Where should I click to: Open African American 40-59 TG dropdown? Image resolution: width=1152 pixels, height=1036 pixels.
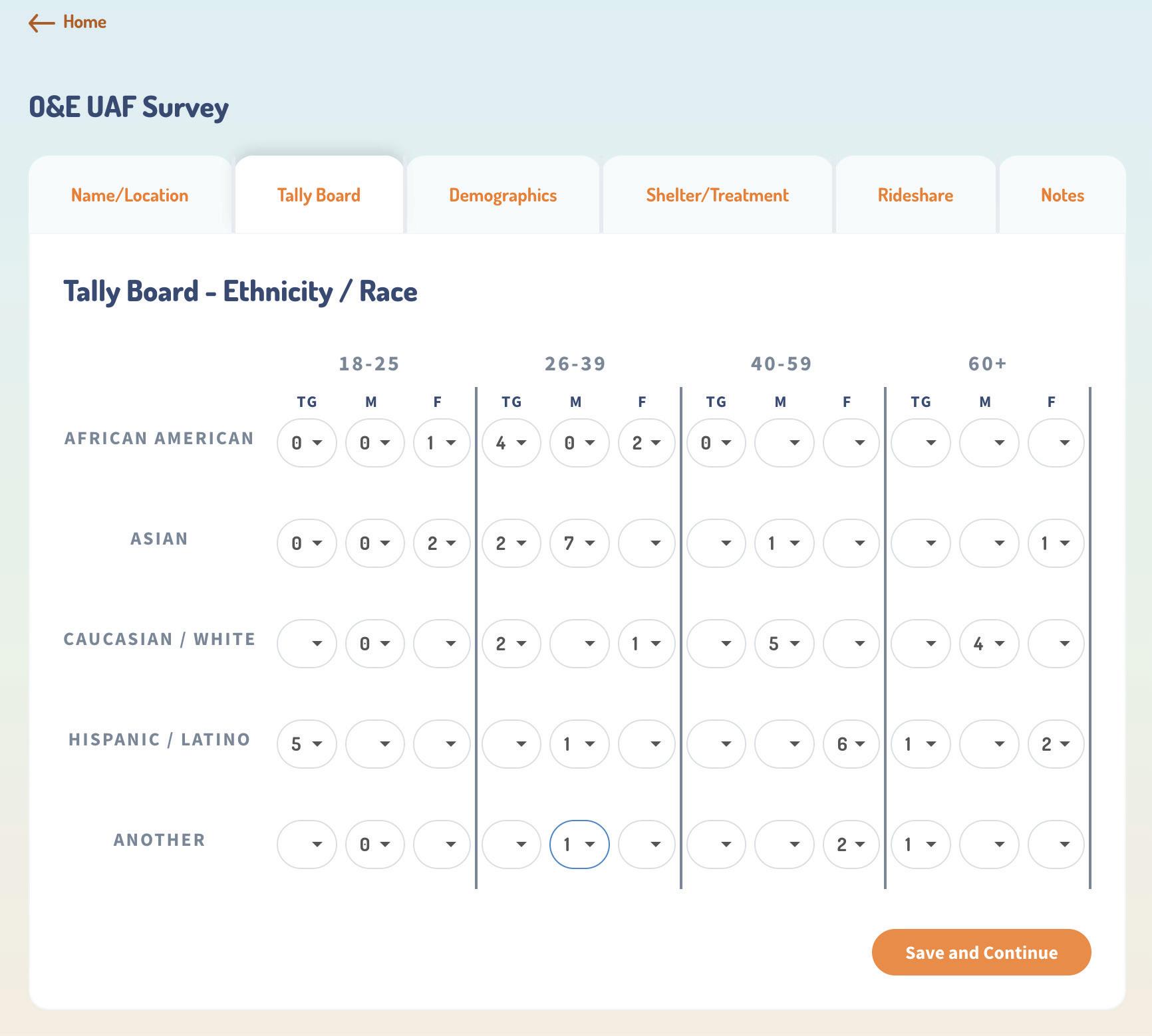tap(716, 443)
